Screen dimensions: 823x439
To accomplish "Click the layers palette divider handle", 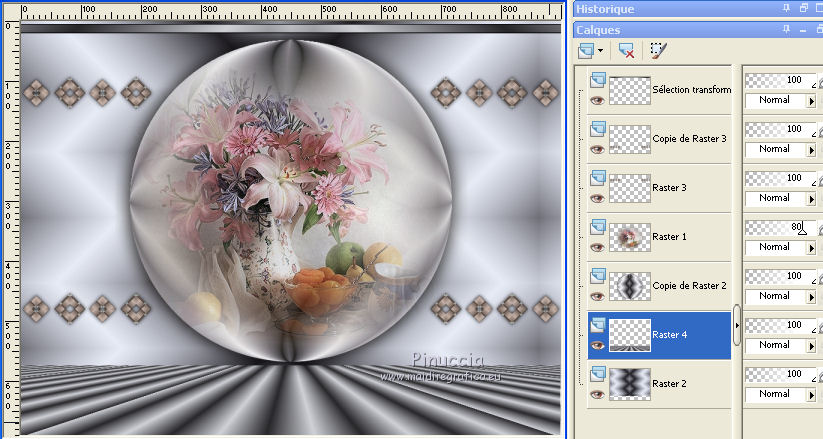I will 736,325.
